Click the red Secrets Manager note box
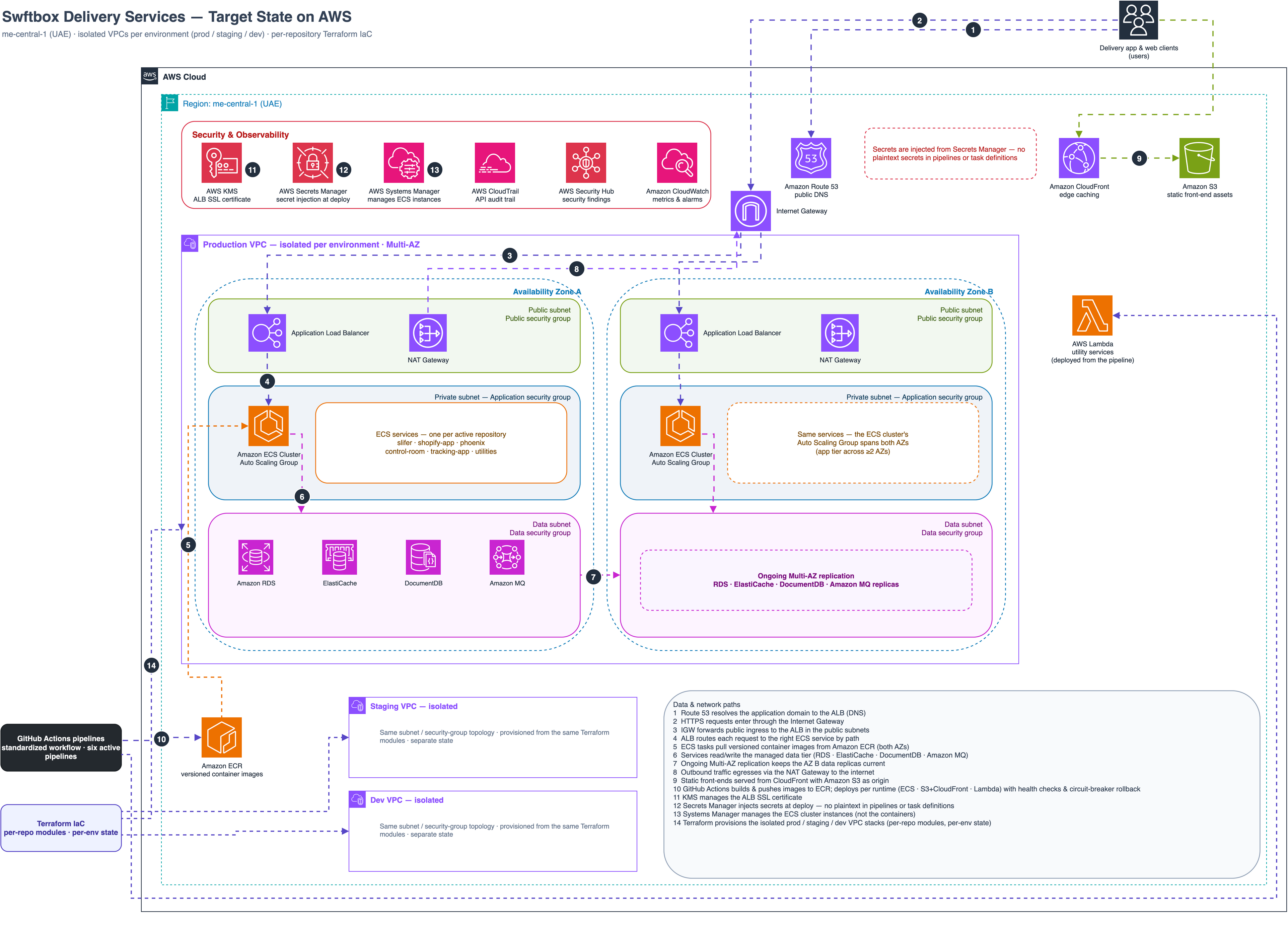Viewport: 1288px width, 927px height. [x=950, y=153]
